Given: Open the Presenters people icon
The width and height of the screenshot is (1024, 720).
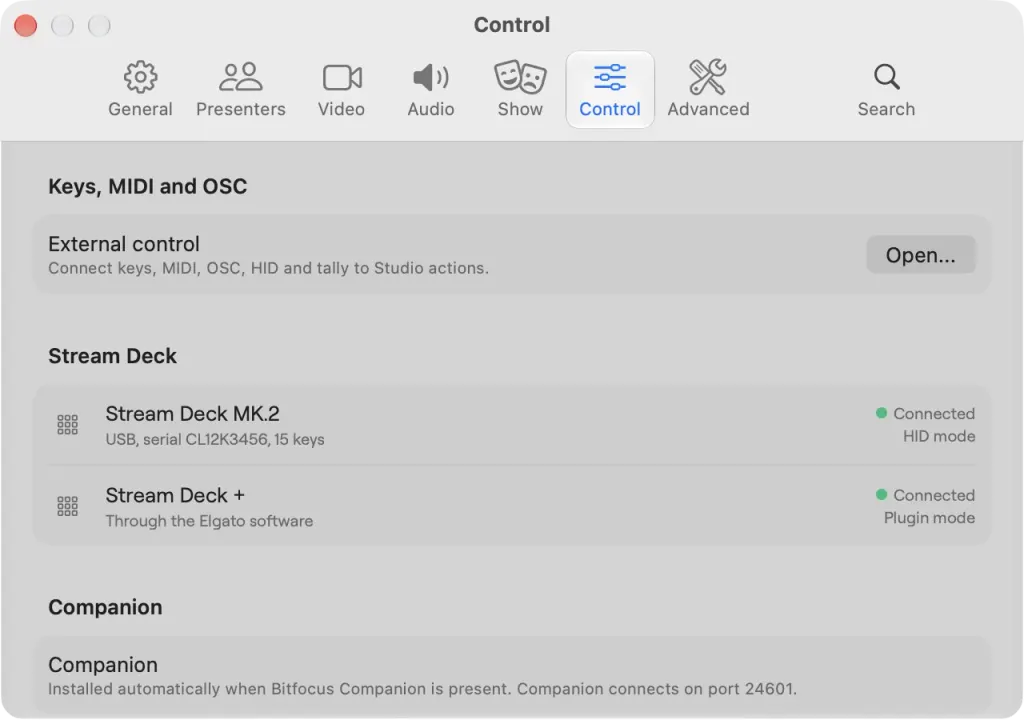Looking at the screenshot, I should 240,77.
